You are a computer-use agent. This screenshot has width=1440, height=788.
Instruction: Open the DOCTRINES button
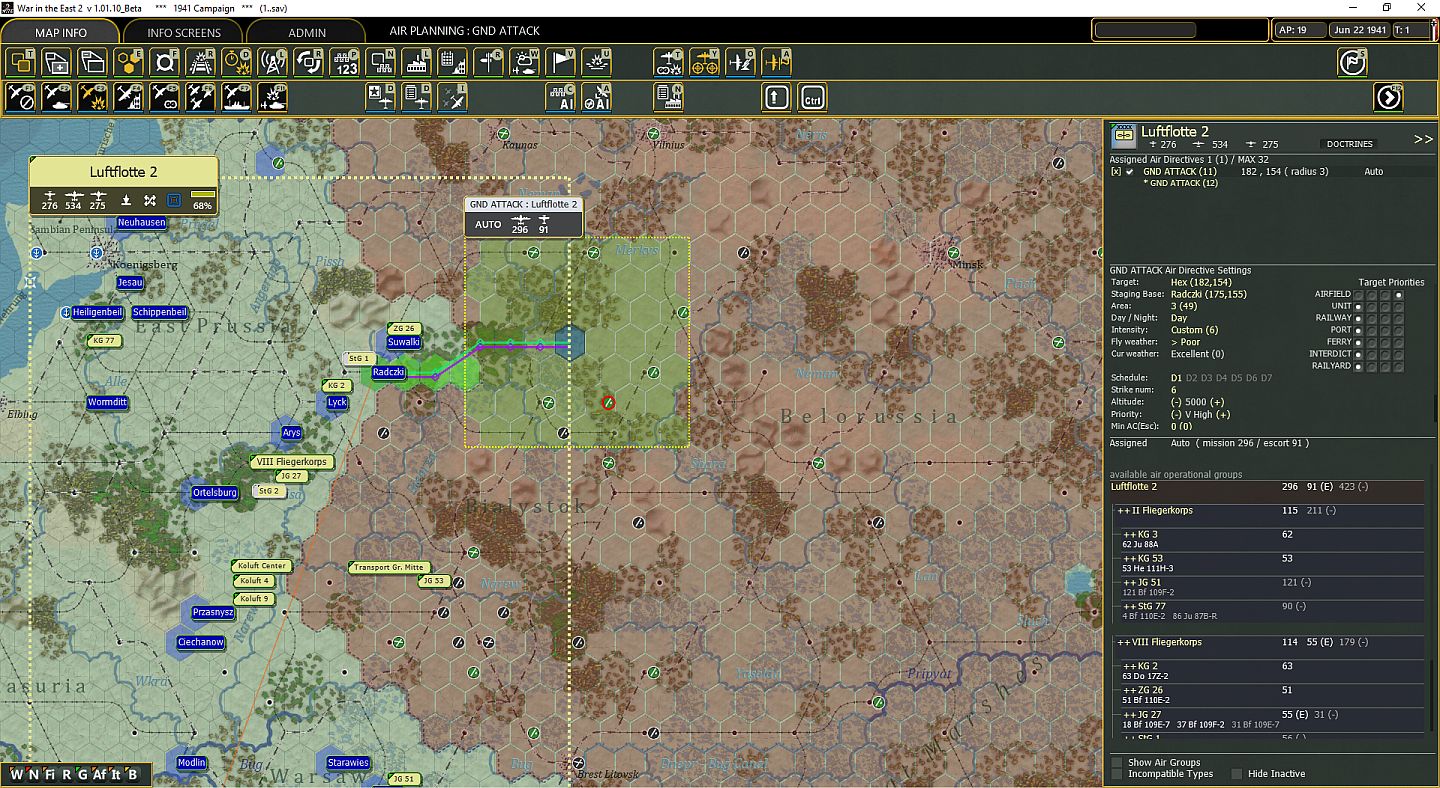tap(1349, 144)
